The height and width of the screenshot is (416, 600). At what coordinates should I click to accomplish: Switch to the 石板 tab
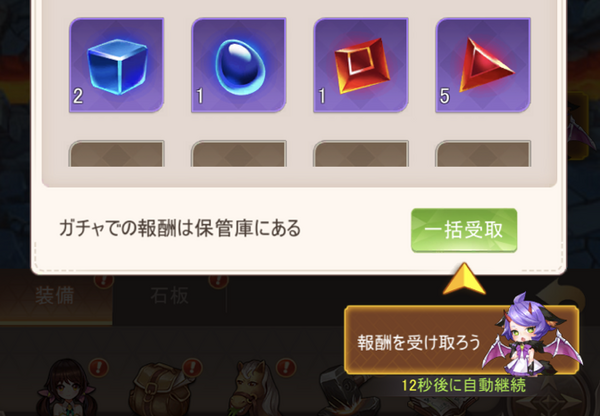tap(169, 296)
